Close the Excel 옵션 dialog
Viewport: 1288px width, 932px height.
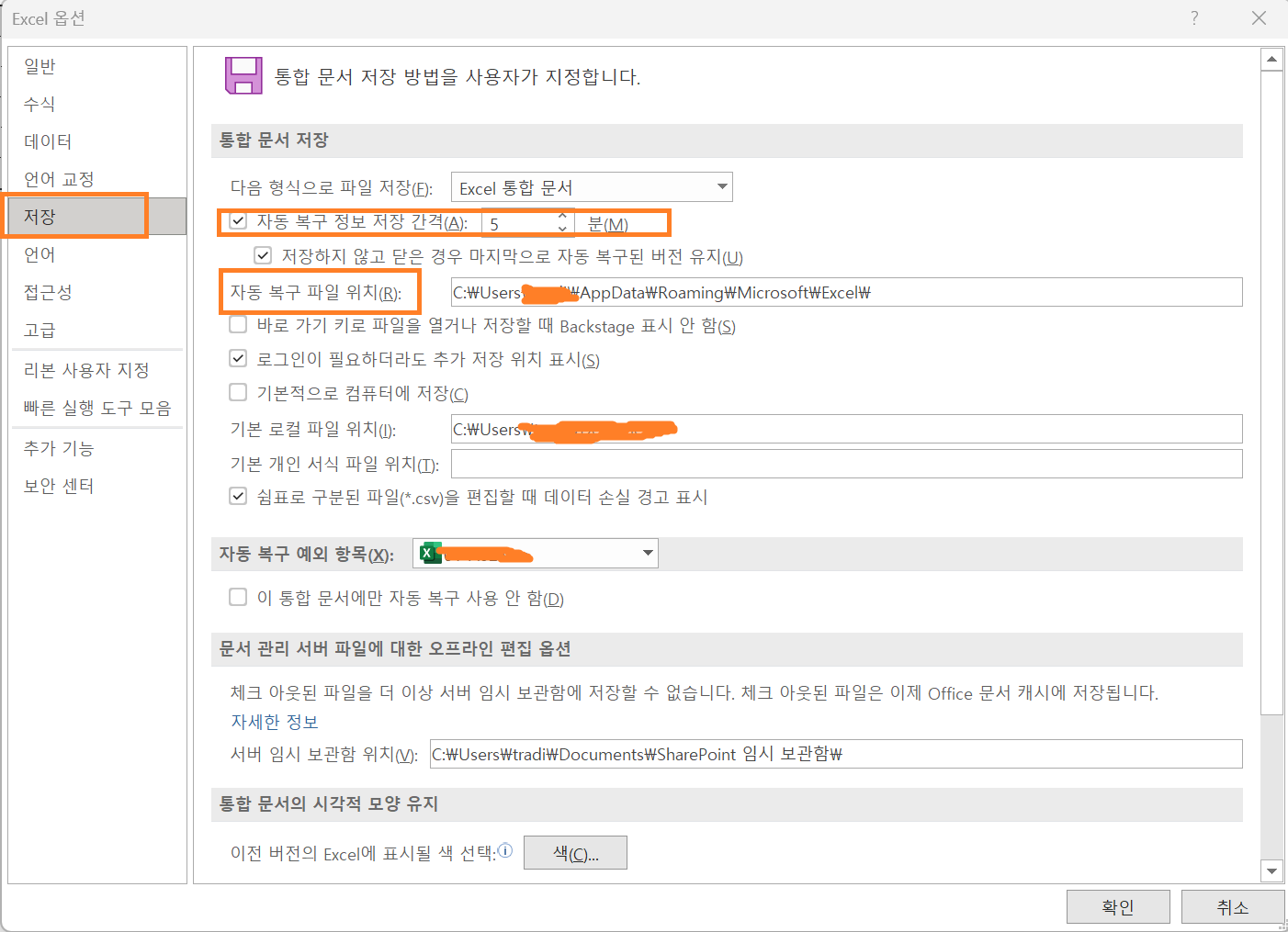point(1259,17)
